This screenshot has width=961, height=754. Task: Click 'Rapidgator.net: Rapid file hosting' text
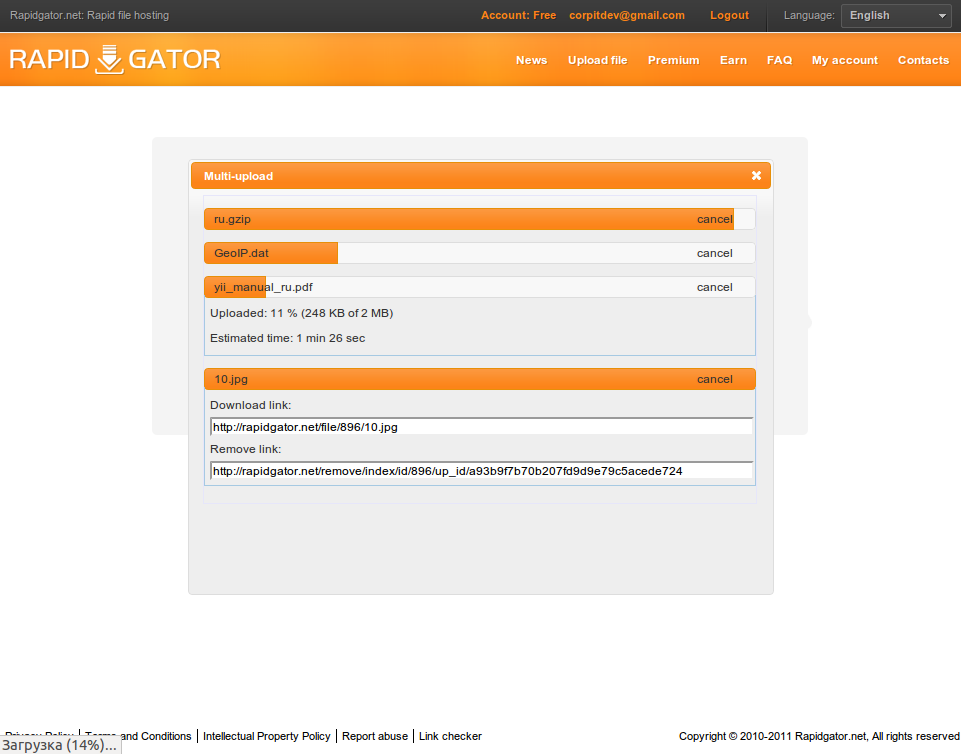tap(89, 15)
